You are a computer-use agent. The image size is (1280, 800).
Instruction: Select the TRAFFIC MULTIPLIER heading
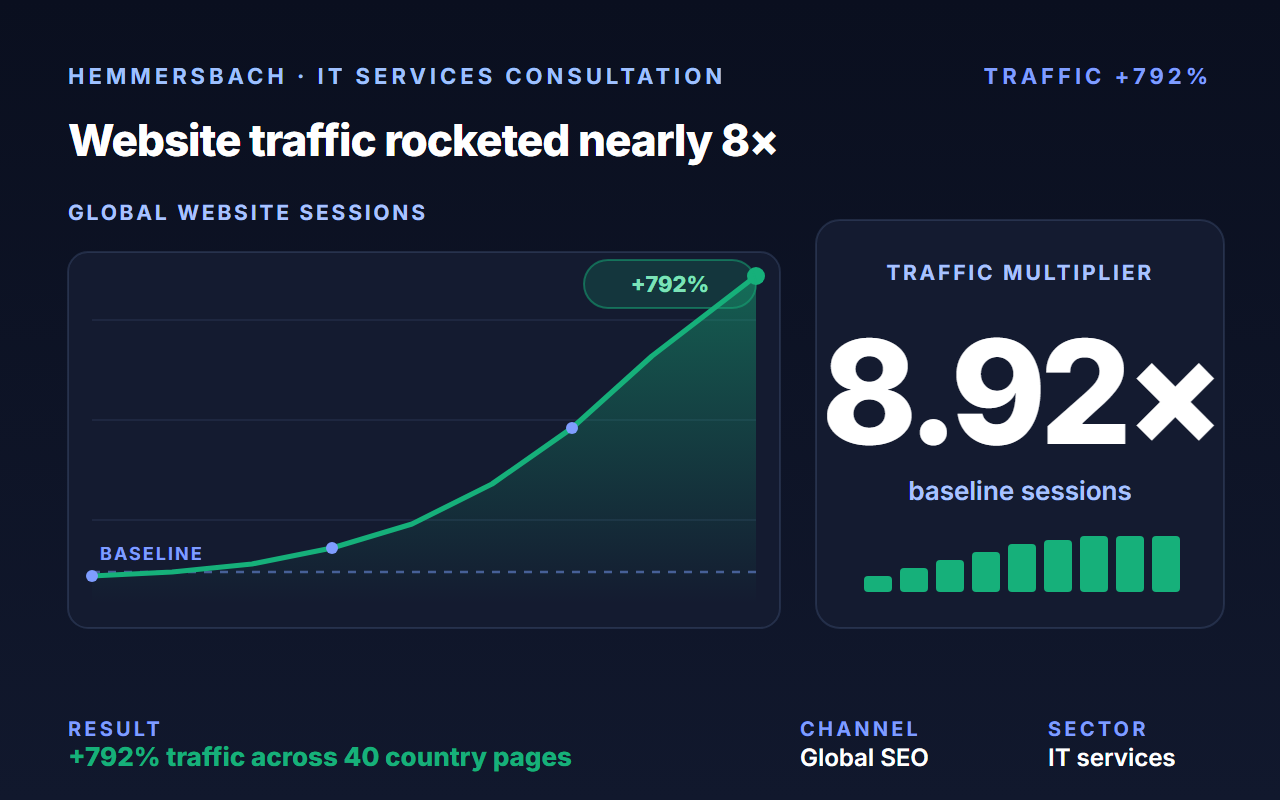(x=1020, y=272)
